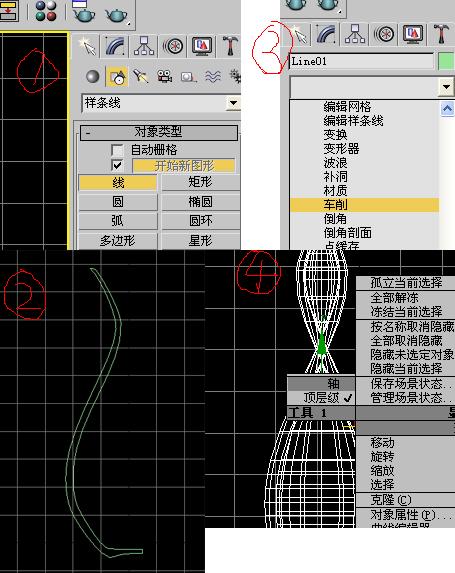The height and width of the screenshot is (573, 455).
Task: Select the 椭圆 ellipse button
Action: 200,202
